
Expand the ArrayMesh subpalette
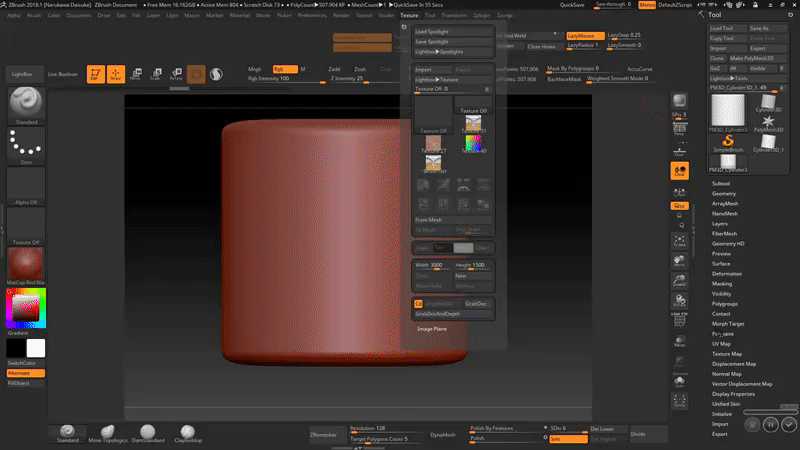pos(725,204)
